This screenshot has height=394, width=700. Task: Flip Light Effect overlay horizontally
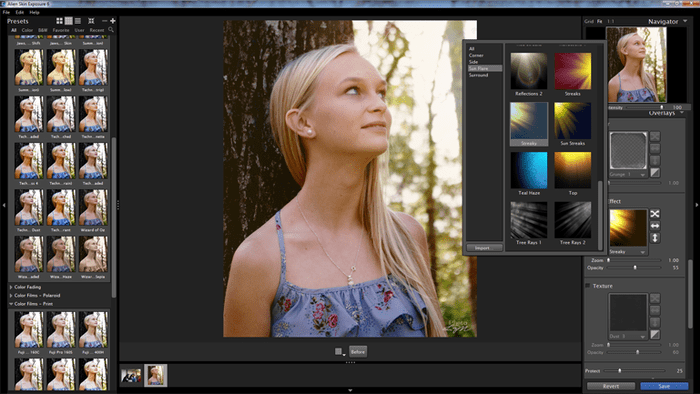[654, 226]
